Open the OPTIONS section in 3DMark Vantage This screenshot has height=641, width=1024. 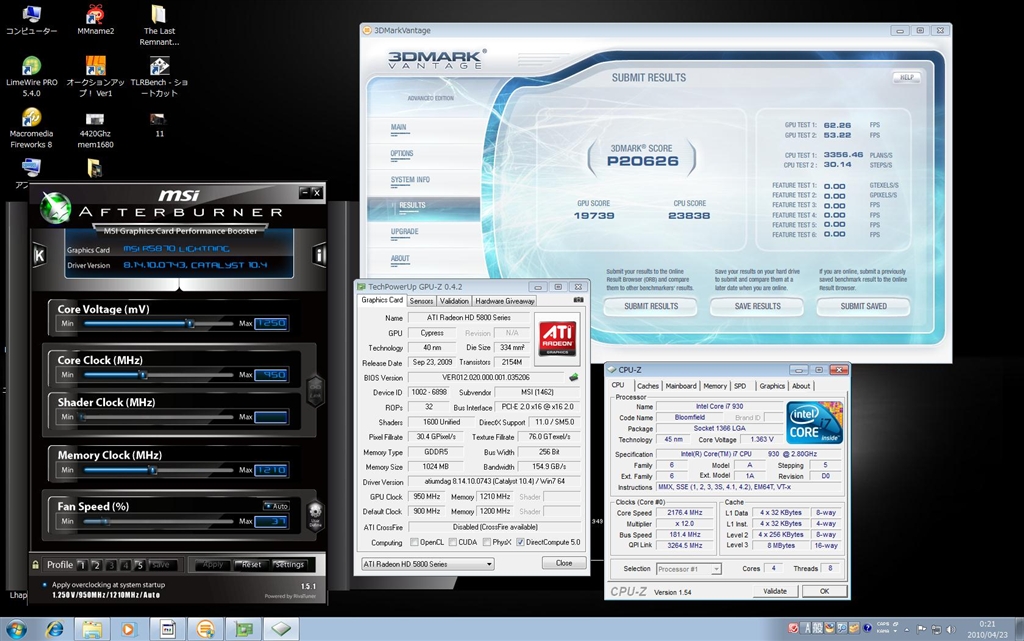tap(402, 153)
